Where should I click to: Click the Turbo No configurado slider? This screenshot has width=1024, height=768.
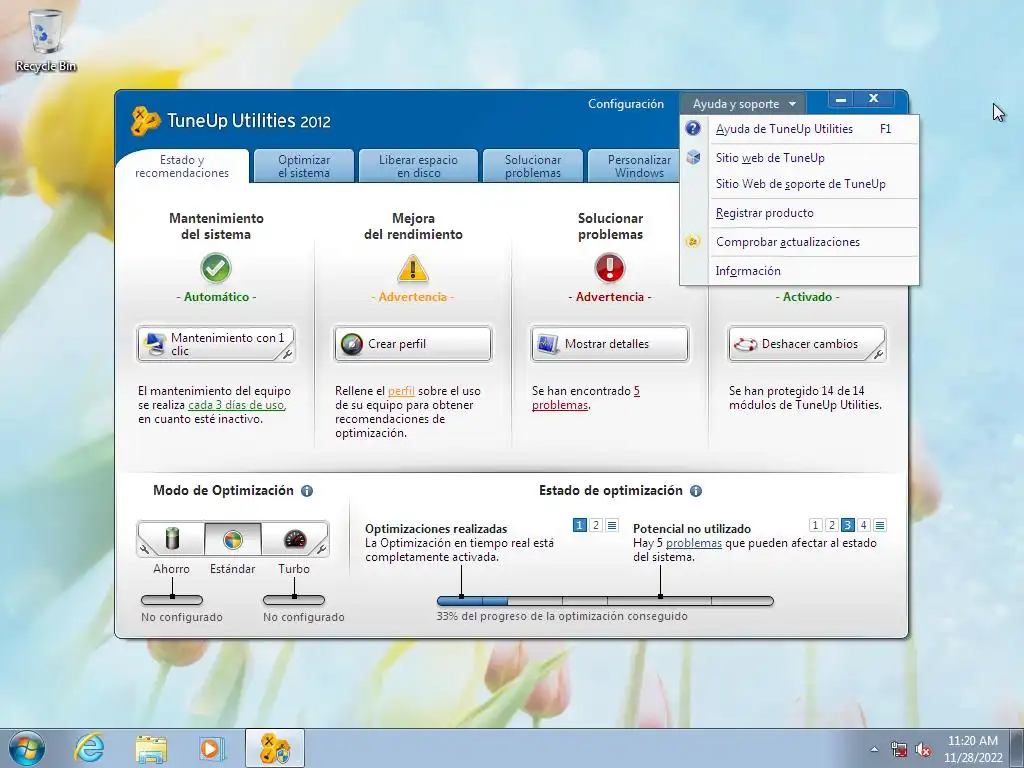tap(294, 600)
